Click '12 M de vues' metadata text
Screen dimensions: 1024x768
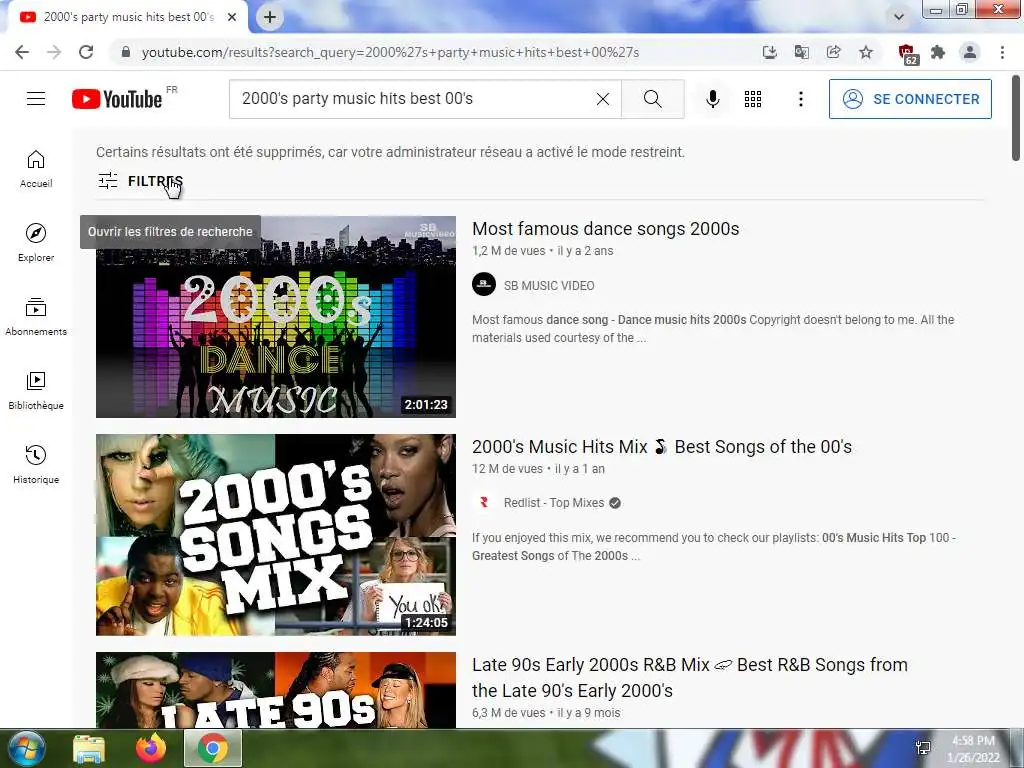tap(507, 469)
